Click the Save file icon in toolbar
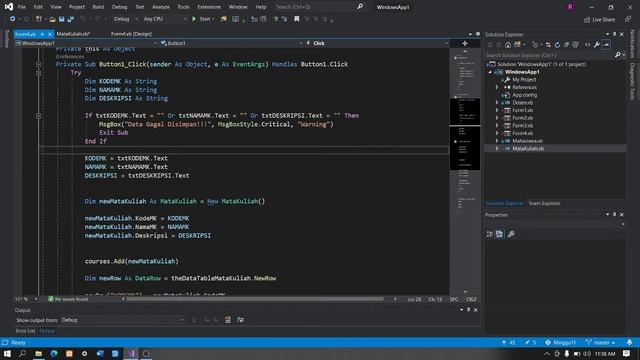Screen dimensions: 640x360 [x=61, y=19]
